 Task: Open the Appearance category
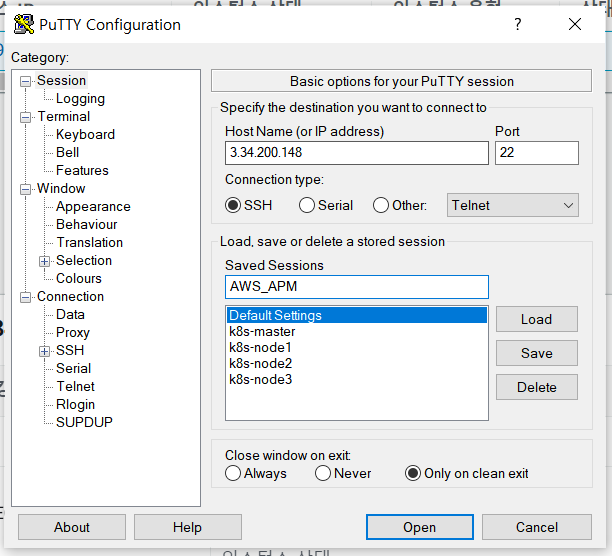(93, 206)
